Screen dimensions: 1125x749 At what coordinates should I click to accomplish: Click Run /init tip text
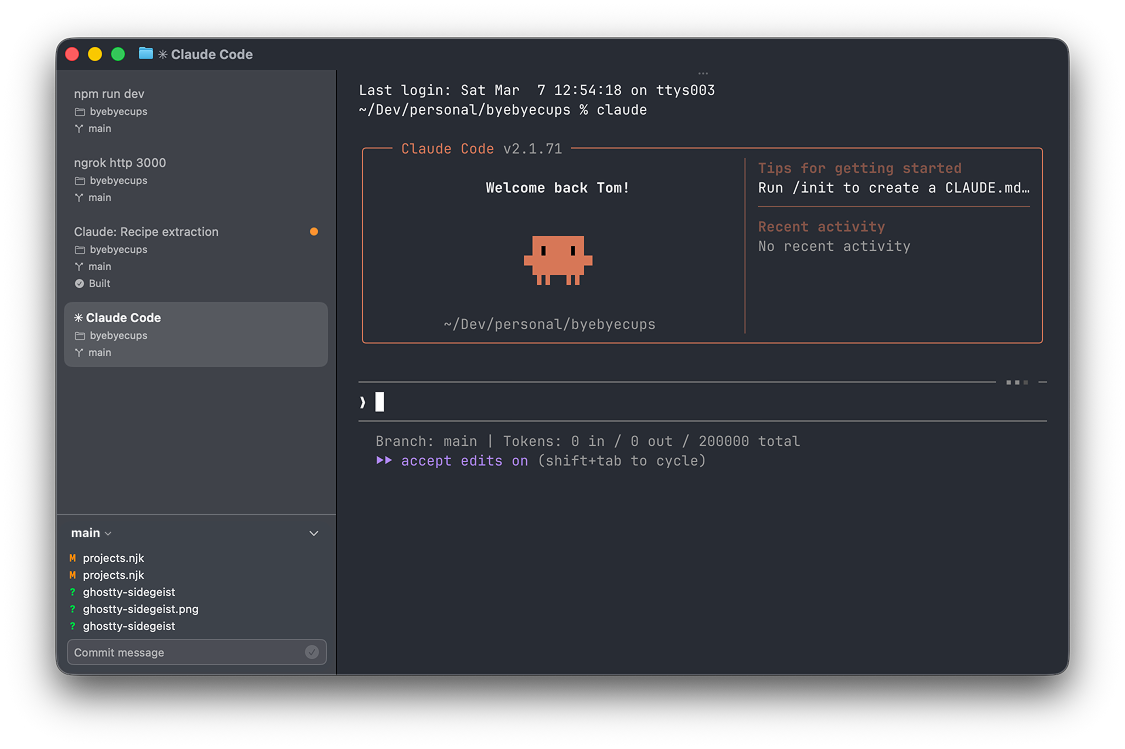893,188
